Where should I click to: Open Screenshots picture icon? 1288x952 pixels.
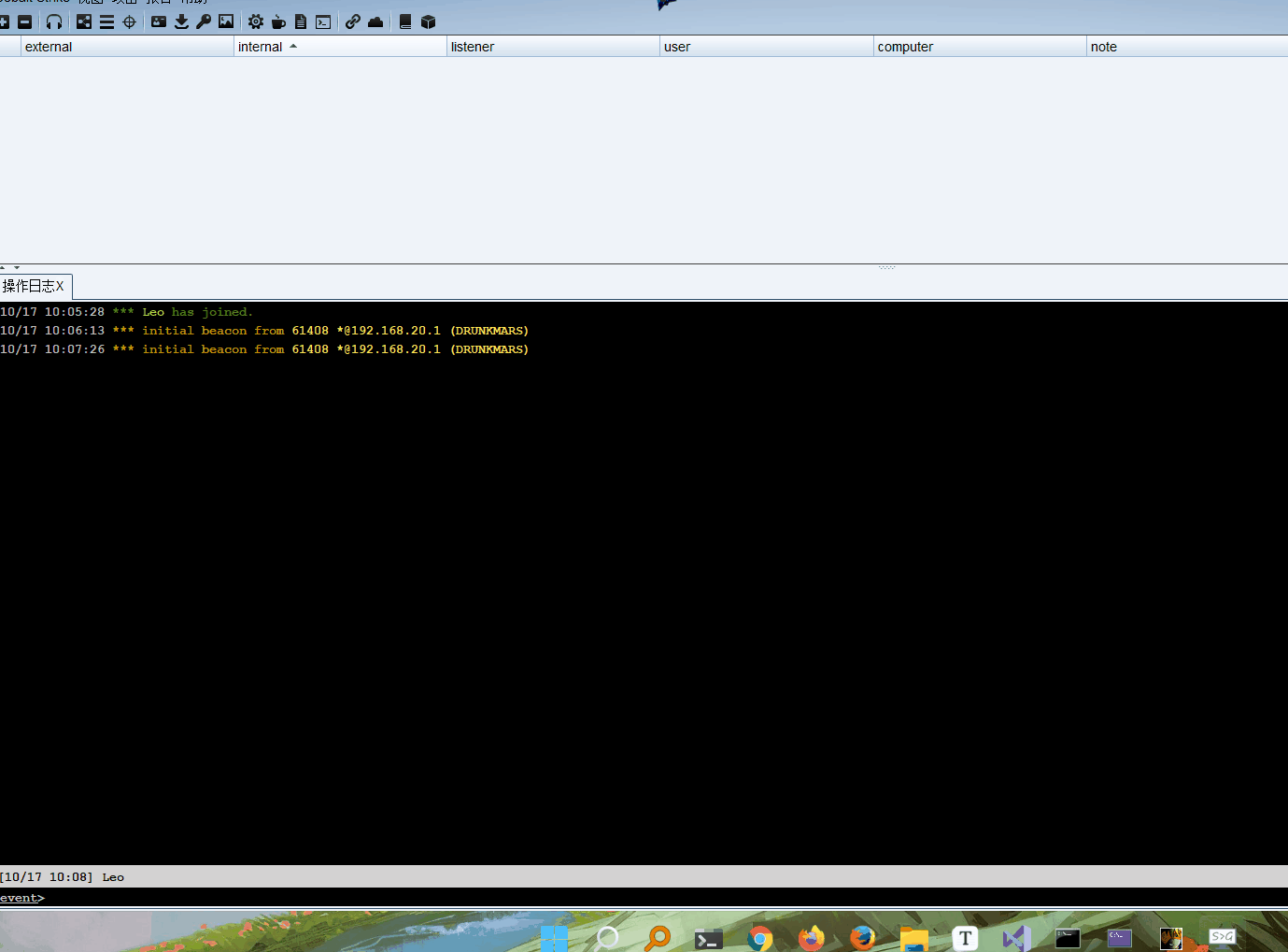(226, 21)
